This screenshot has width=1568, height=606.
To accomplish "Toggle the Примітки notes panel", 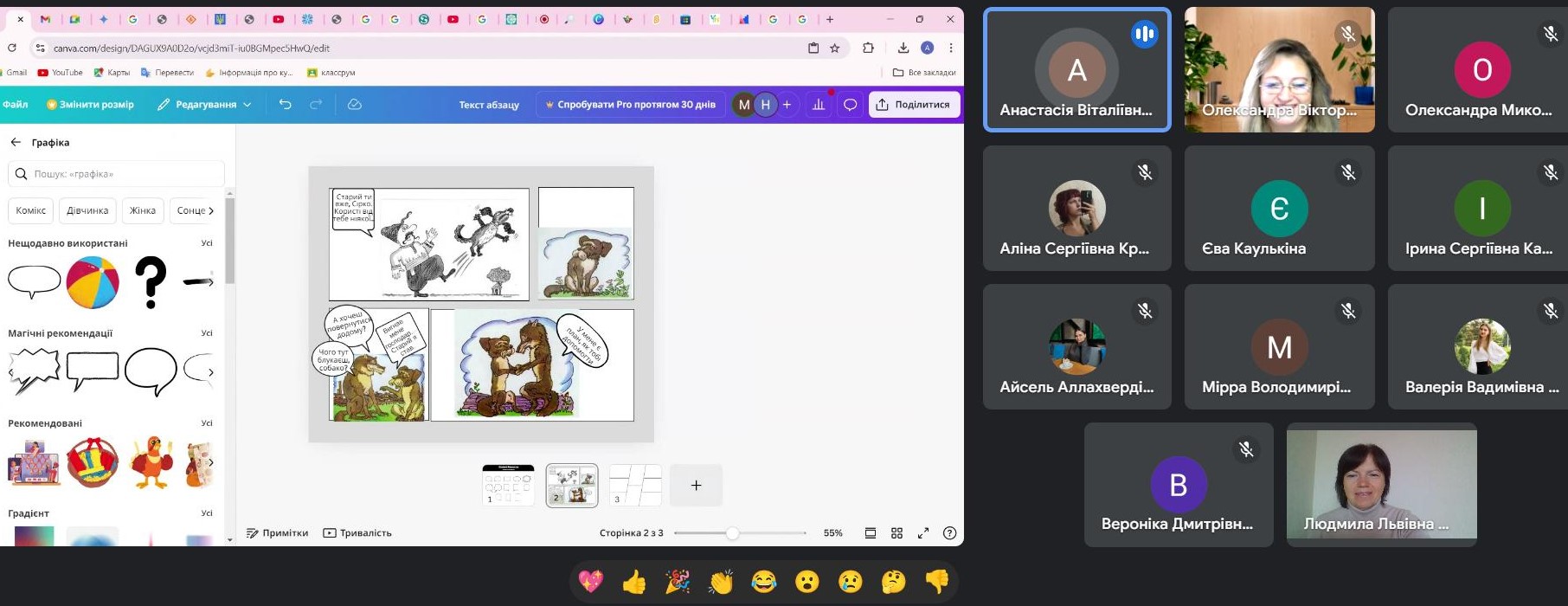I will [x=278, y=533].
